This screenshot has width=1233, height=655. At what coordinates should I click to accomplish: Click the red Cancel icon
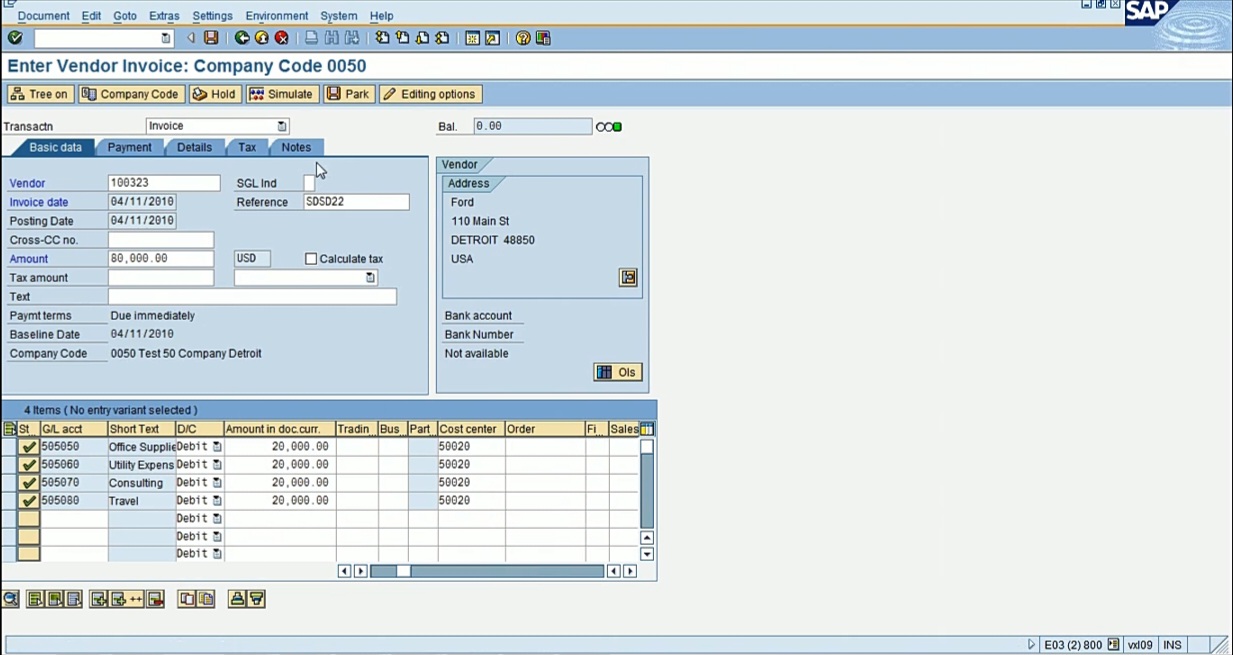[282, 38]
